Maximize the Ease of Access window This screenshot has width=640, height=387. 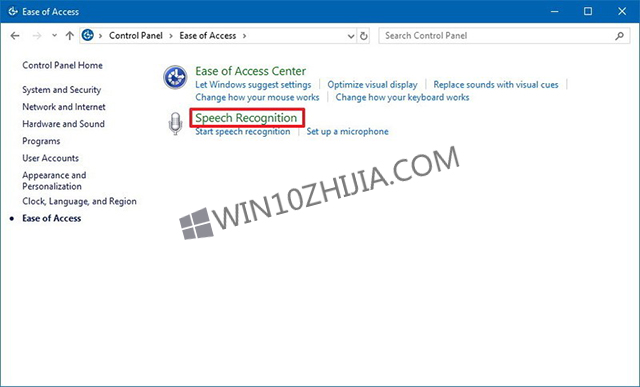coord(588,11)
